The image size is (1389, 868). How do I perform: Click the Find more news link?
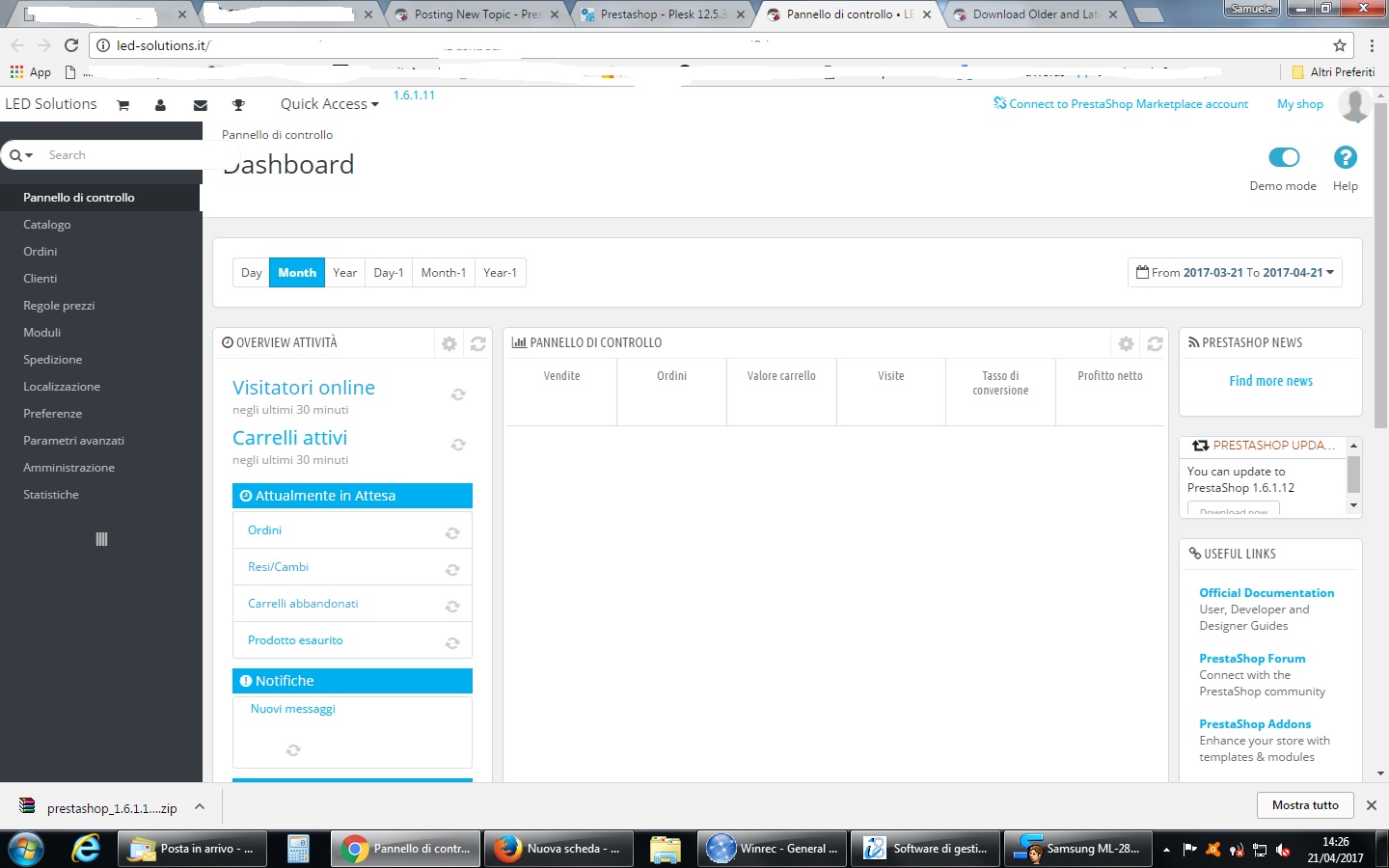pos(1270,381)
